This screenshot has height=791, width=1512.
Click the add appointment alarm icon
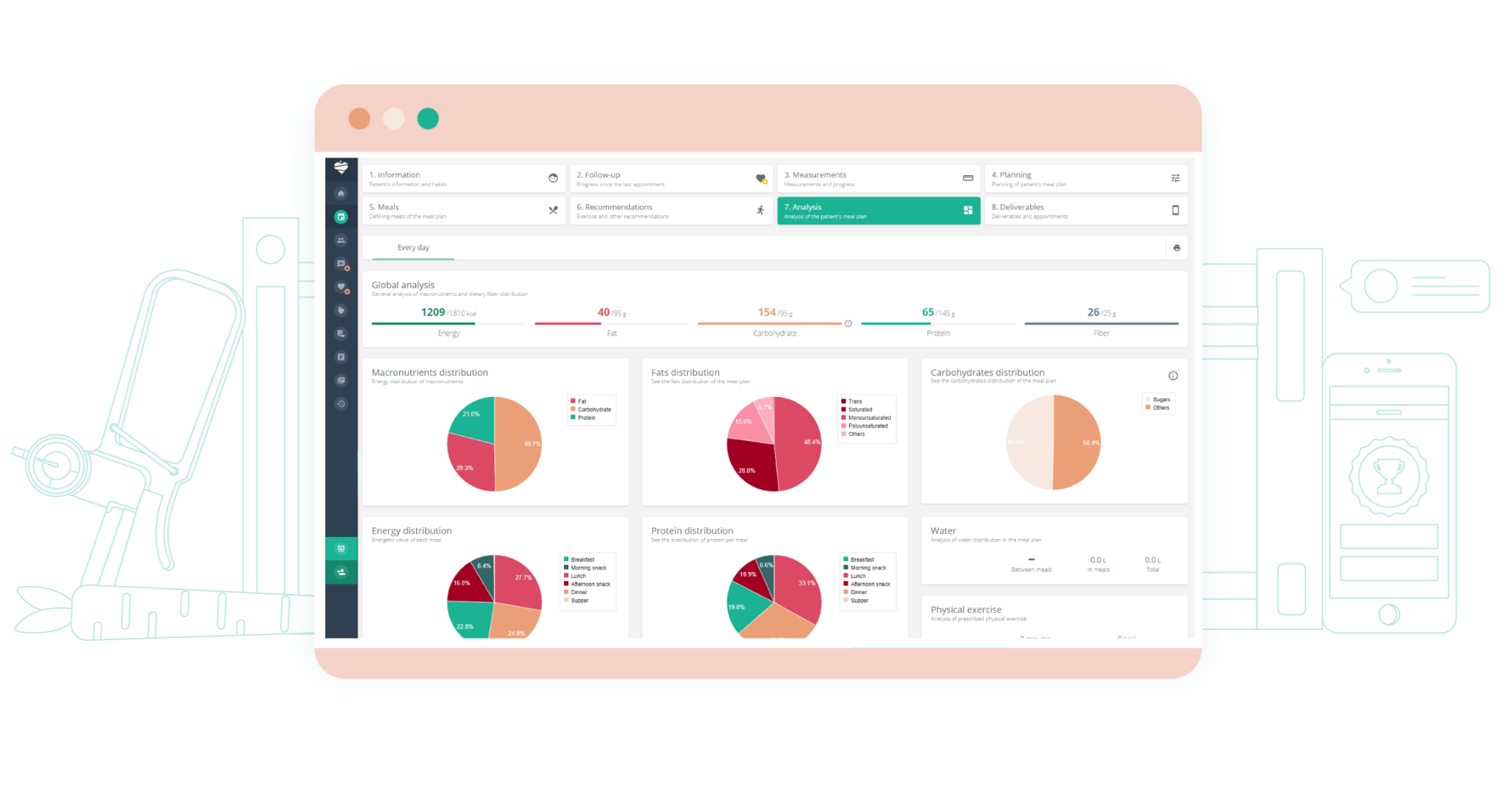341,549
